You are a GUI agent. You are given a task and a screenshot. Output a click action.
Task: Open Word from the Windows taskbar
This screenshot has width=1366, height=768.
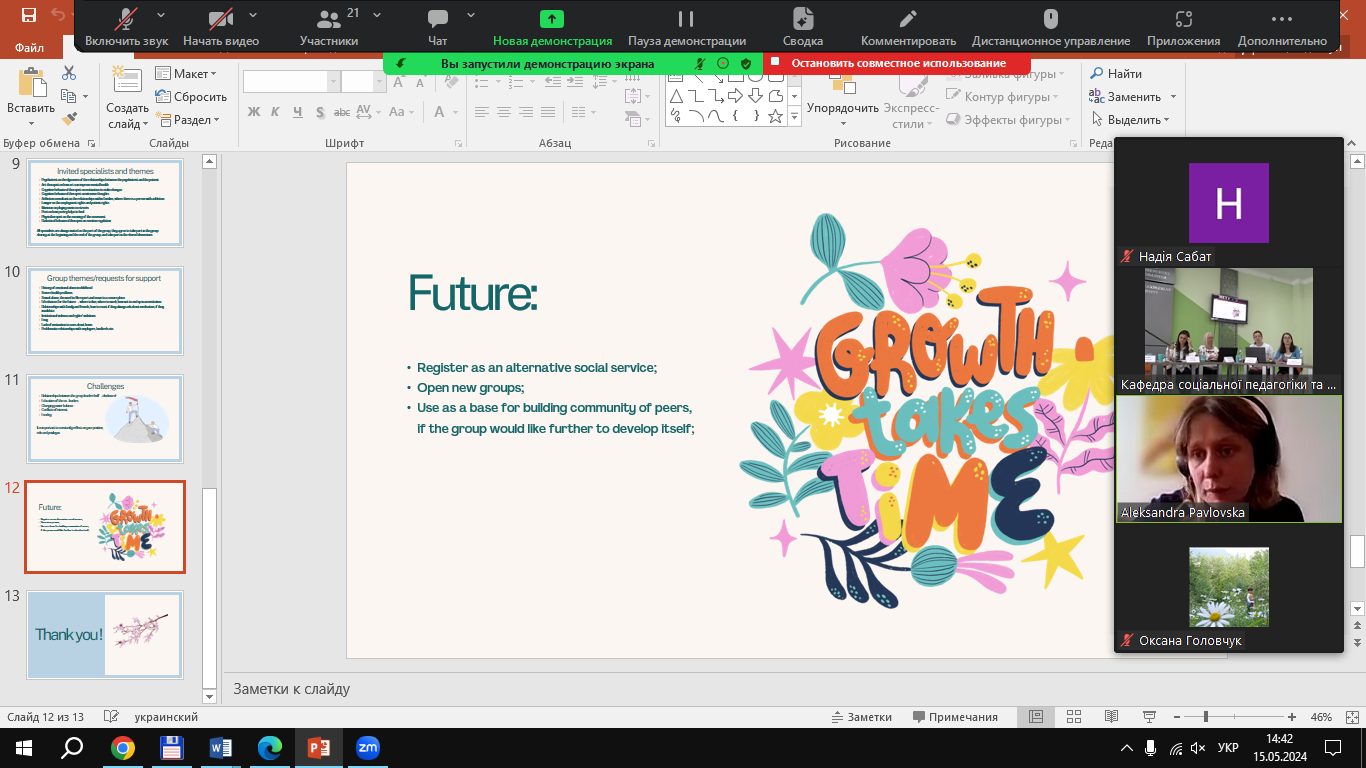coord(220,748)
